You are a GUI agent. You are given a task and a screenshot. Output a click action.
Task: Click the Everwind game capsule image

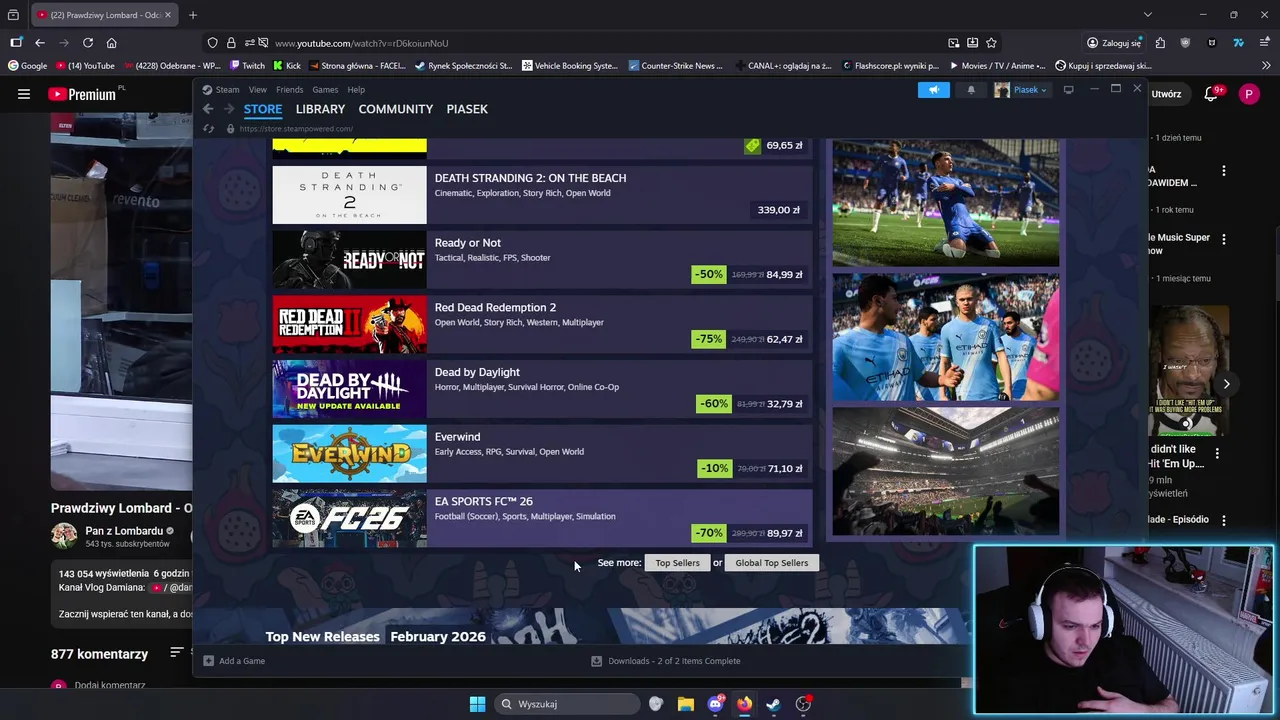349,454
